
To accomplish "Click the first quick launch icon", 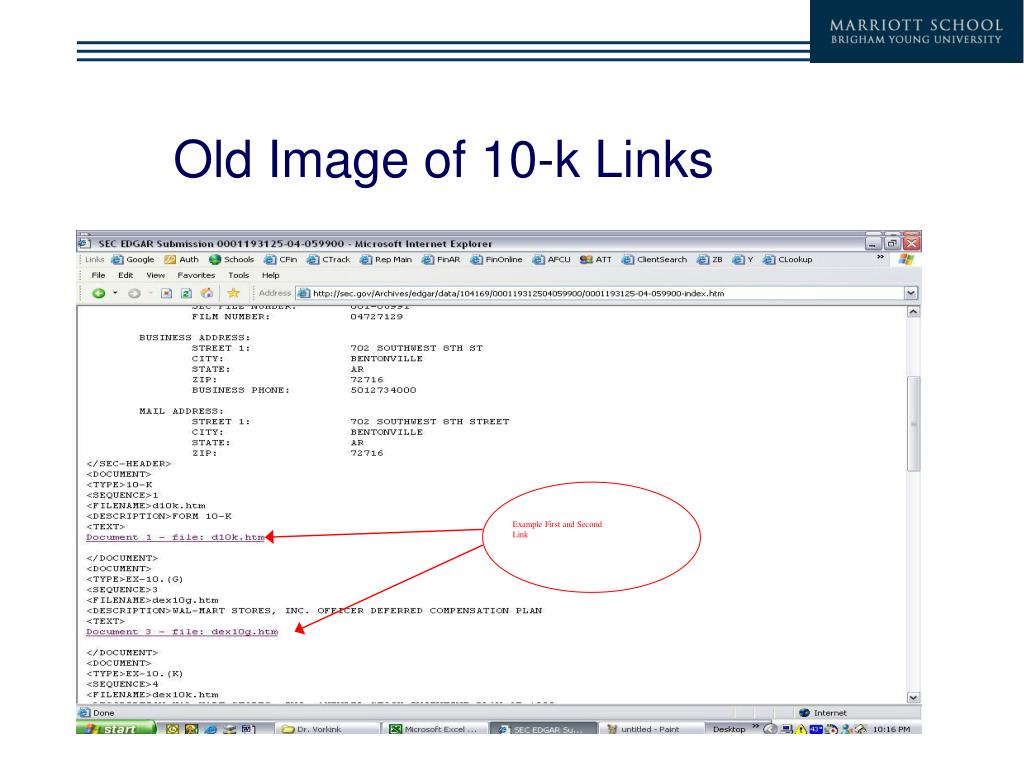I will click(172, 729).
